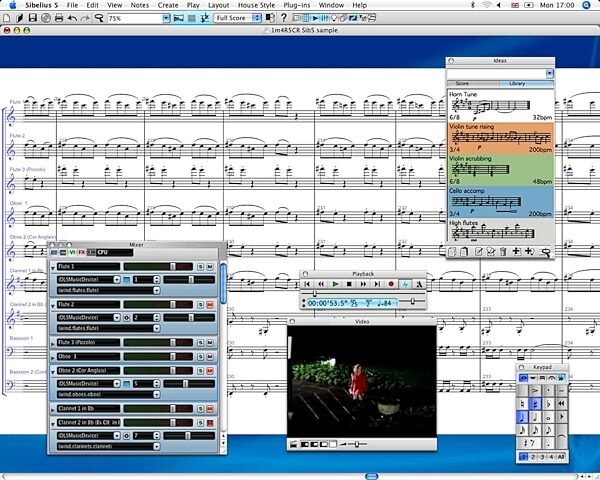Expand the Flute 3 (Piccolo) strip in Mixer

53,343
